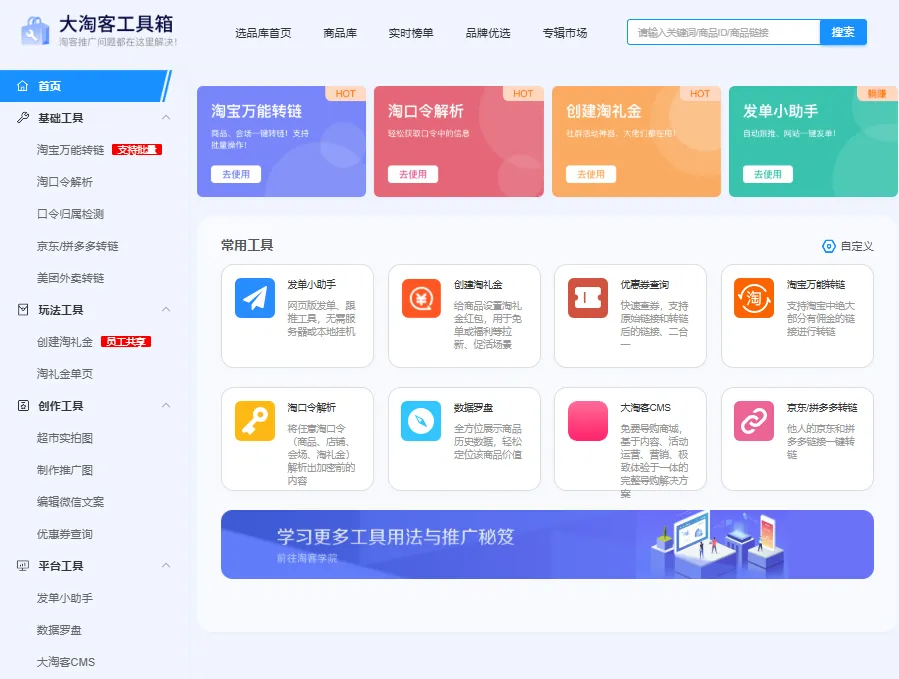Screen dimensions: 899x679
Task: Open 淘宝万能转链 in the sidebar
Action: (71, 150)
